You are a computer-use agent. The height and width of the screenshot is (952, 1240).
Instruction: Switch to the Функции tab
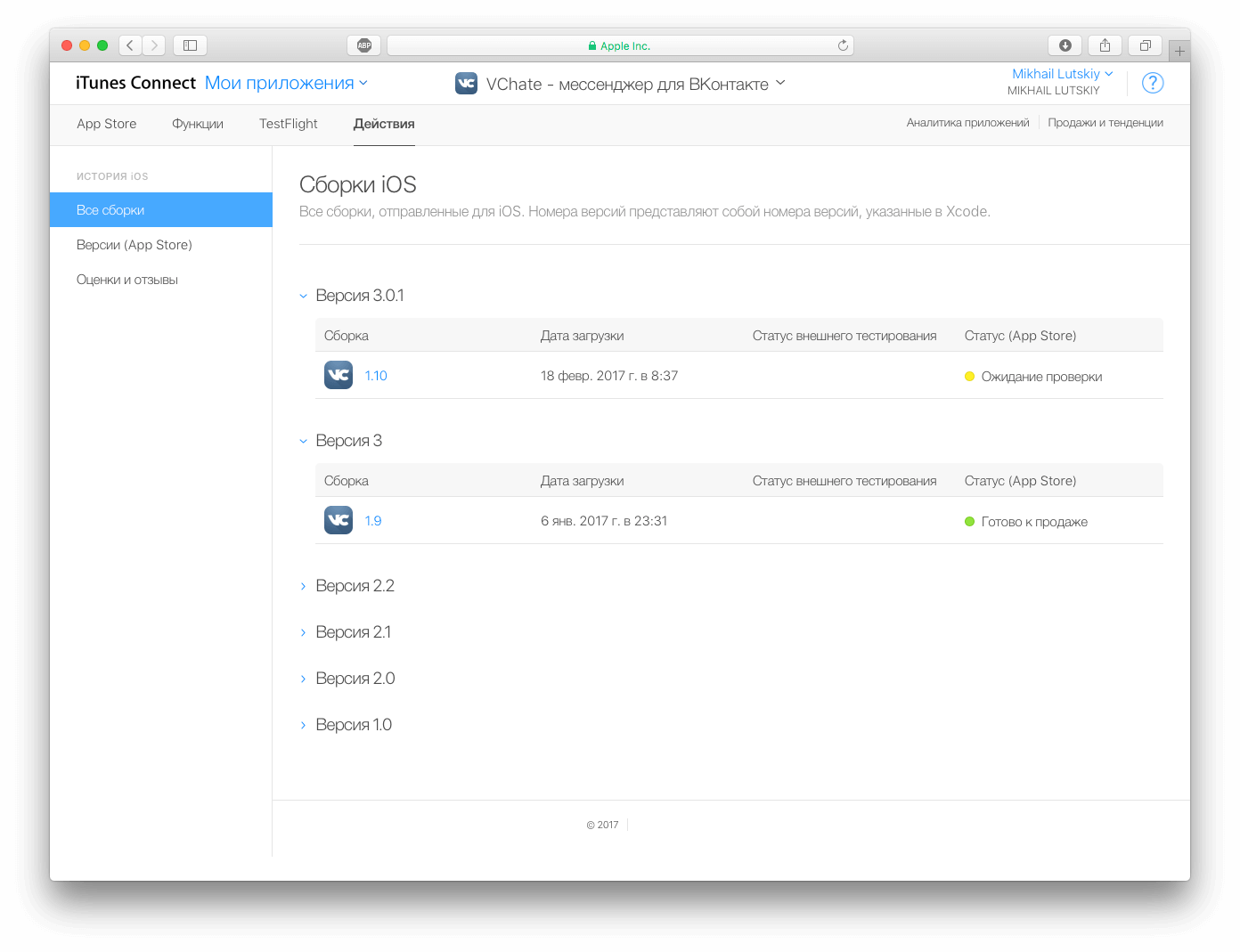198,124
